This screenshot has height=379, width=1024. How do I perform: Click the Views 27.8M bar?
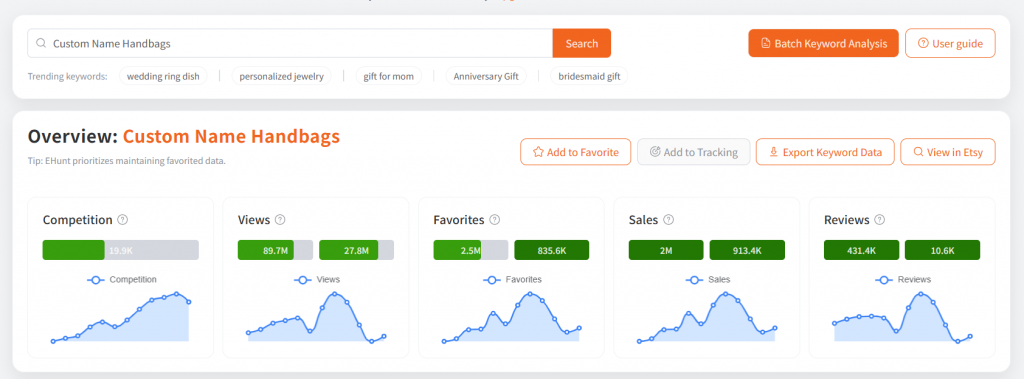(357, 250)
